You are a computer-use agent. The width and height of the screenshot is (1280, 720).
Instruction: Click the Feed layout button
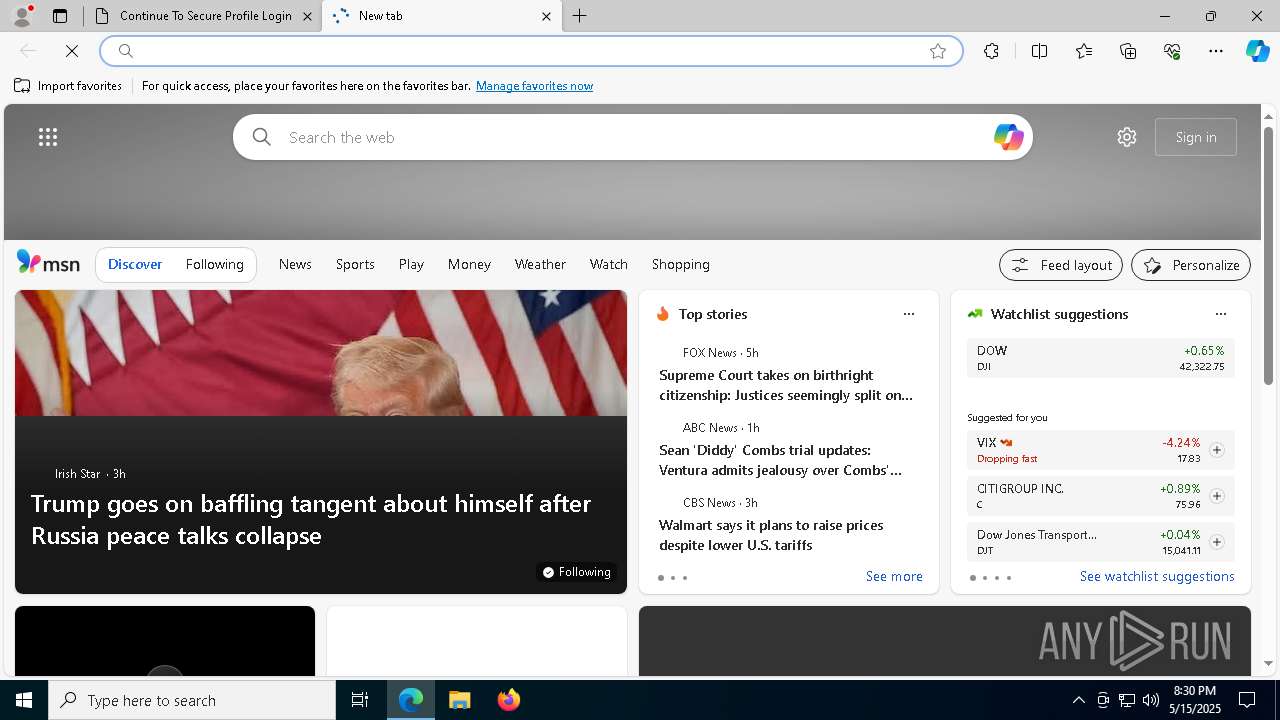click(1061, 265)
